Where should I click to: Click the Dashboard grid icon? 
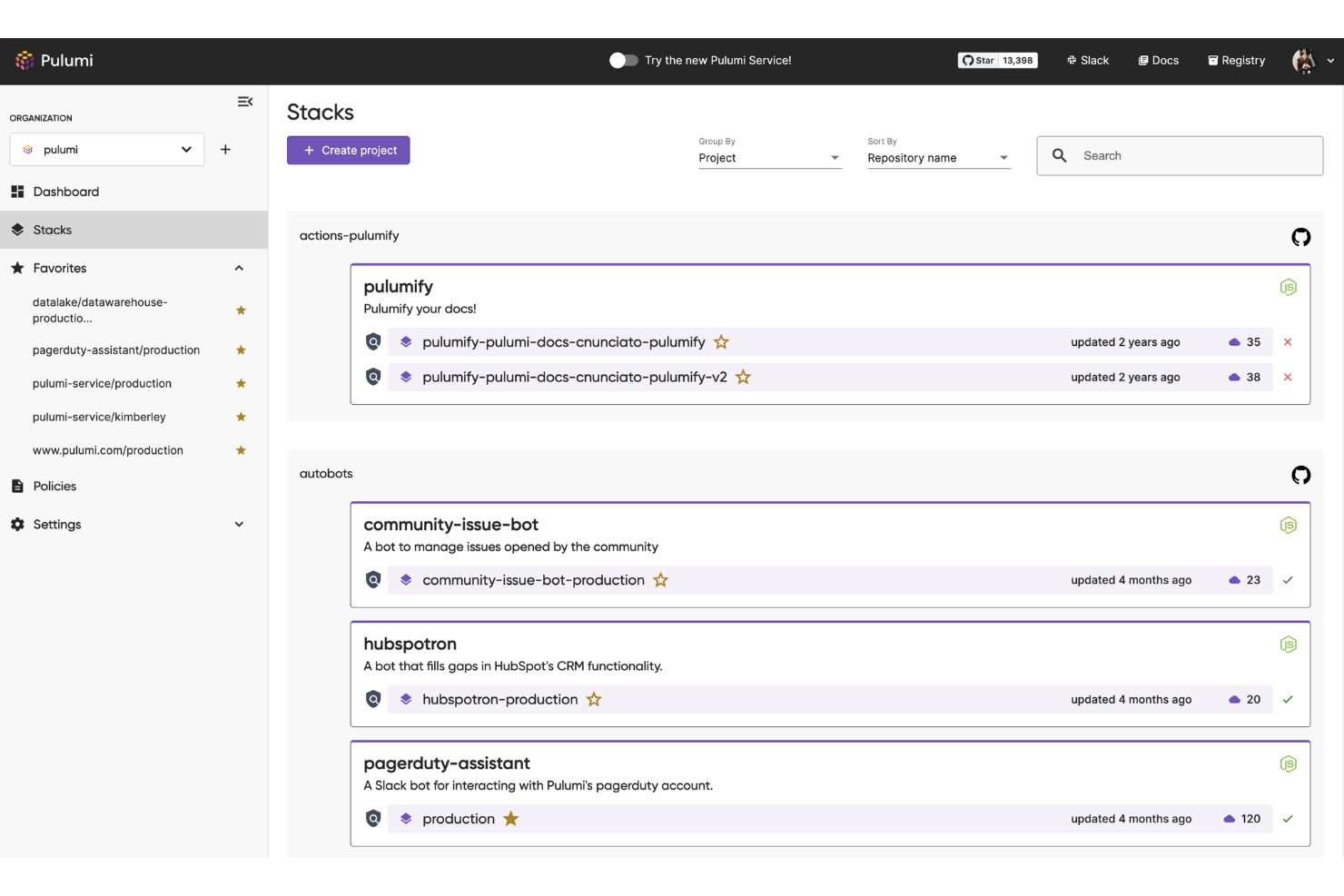[17, 192]
